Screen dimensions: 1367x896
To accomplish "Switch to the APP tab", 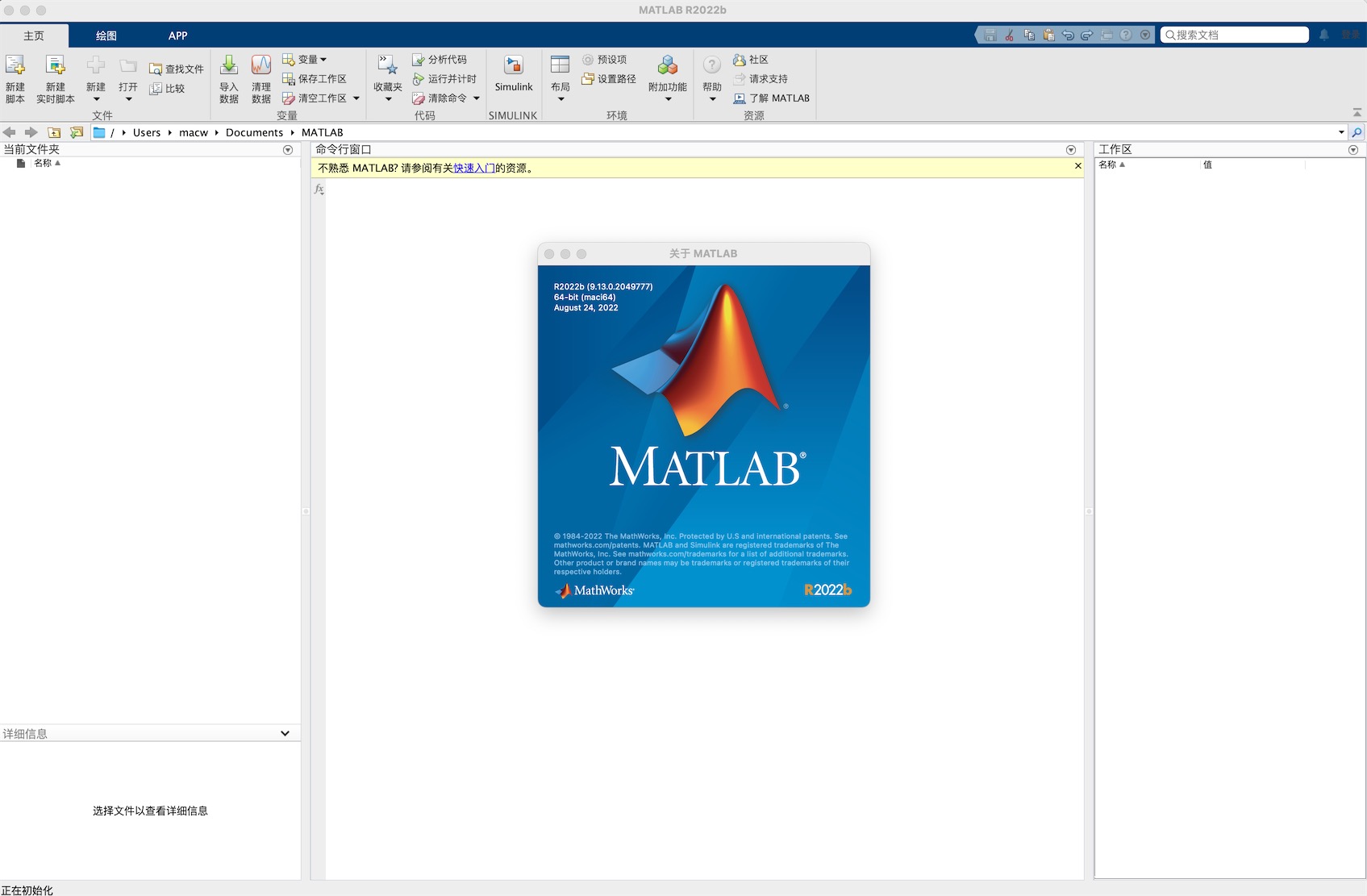I will point(178,35).
